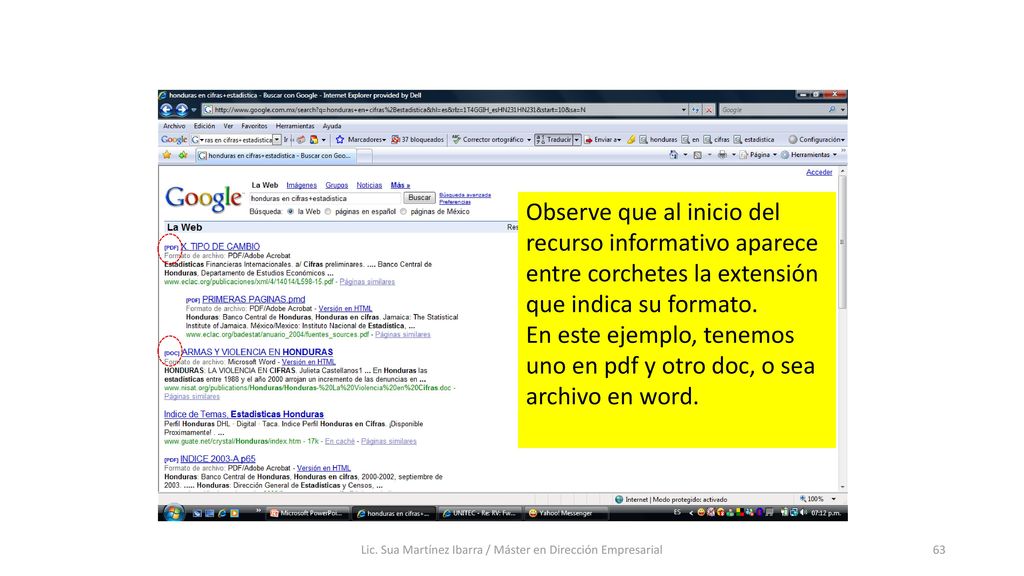Expand the address bar URL history dropdown
This screenshot has height=576, width=1024.
coord(683,110)
